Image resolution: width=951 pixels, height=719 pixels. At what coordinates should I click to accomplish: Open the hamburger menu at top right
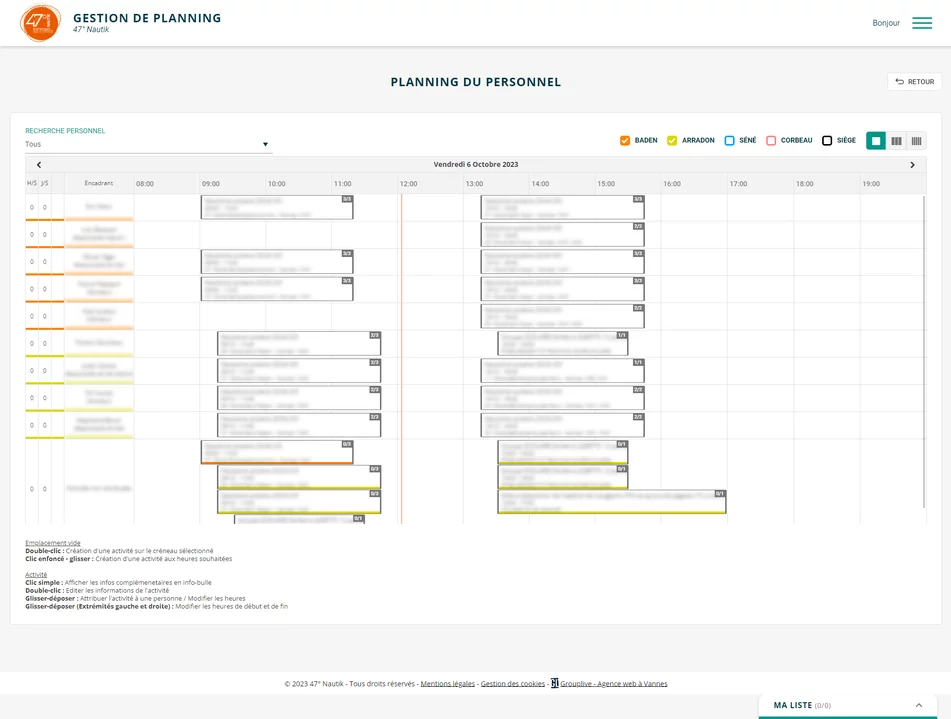[x=921, y=23]
